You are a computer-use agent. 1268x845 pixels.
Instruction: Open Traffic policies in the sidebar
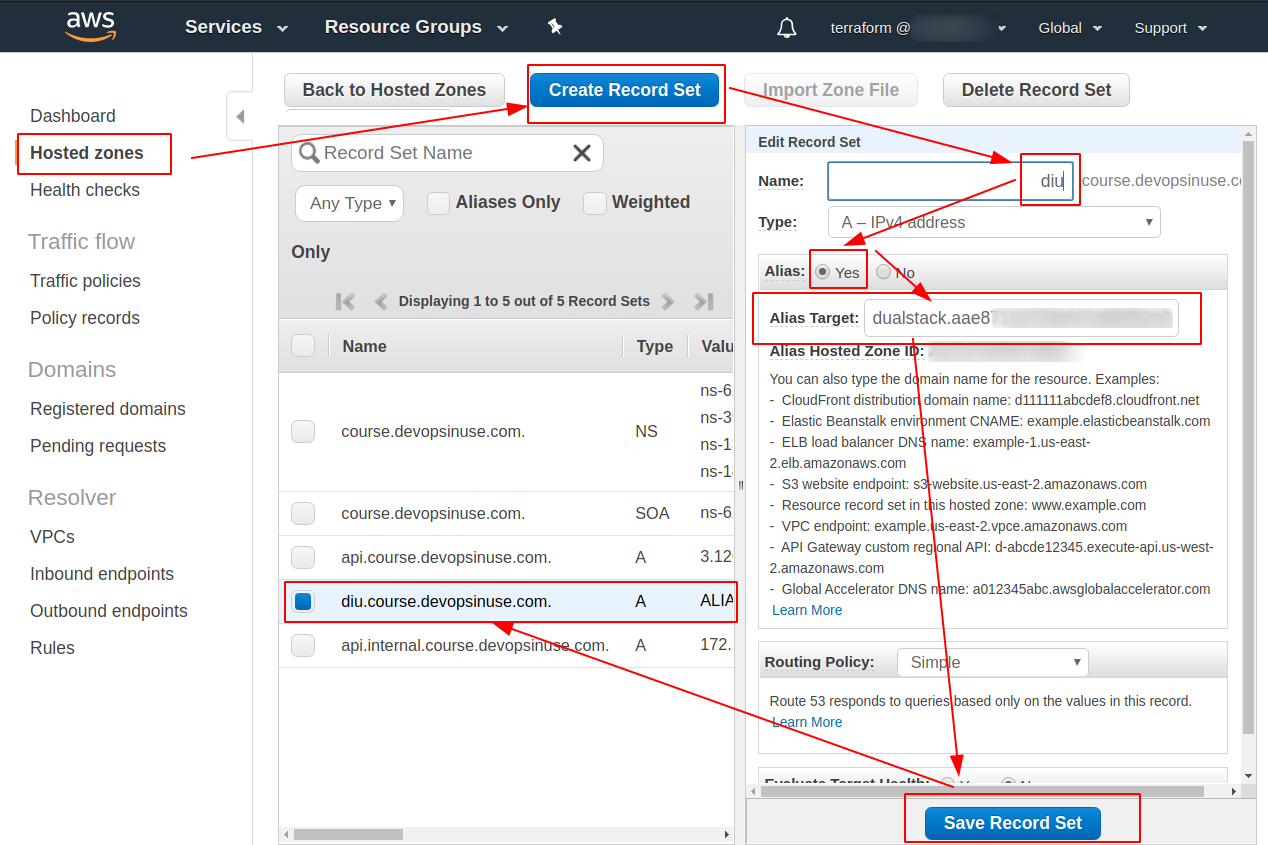[85, 281]
